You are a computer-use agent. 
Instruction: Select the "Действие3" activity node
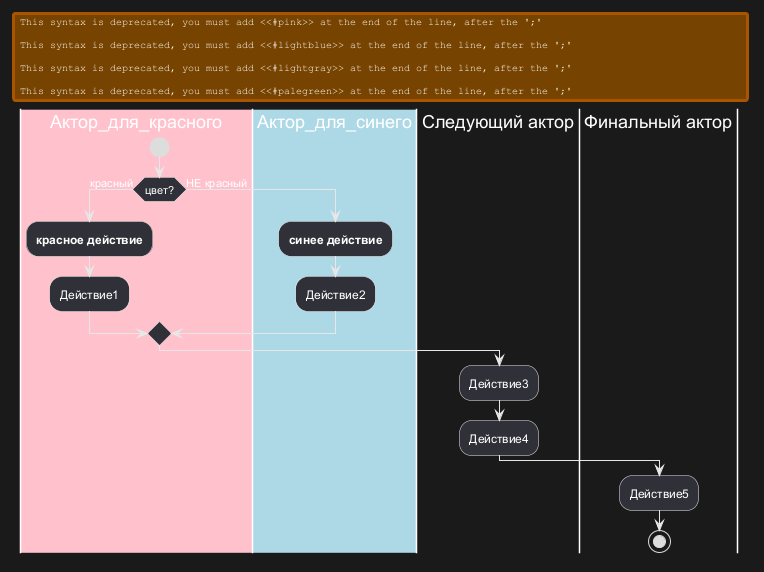pos(499,384)
